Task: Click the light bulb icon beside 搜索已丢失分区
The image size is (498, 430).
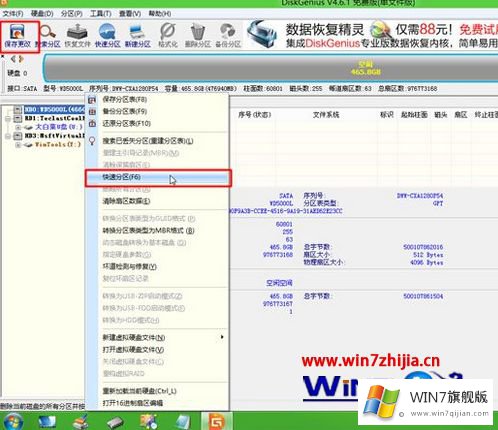Action: tap(92, 141)
